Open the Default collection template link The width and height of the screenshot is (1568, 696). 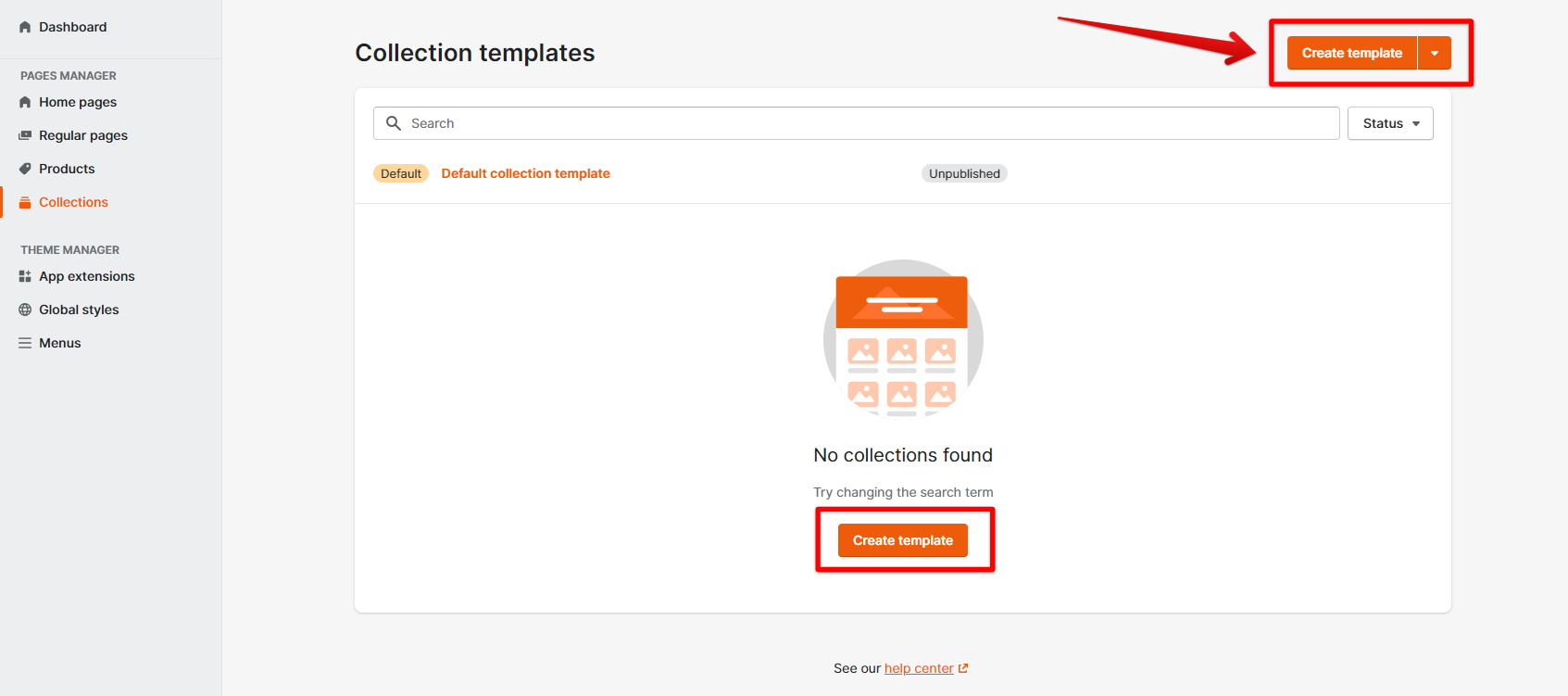525,173
